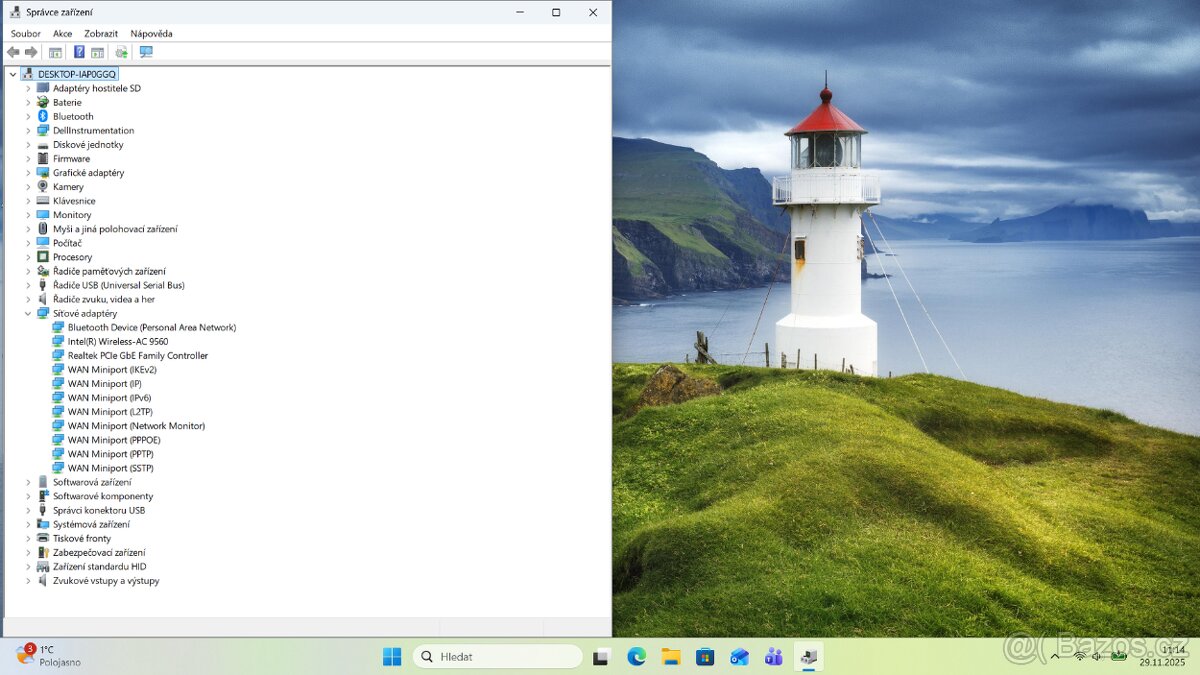
Task: Click the Hledat taskbar search box
Action: (x=497, y=657)
